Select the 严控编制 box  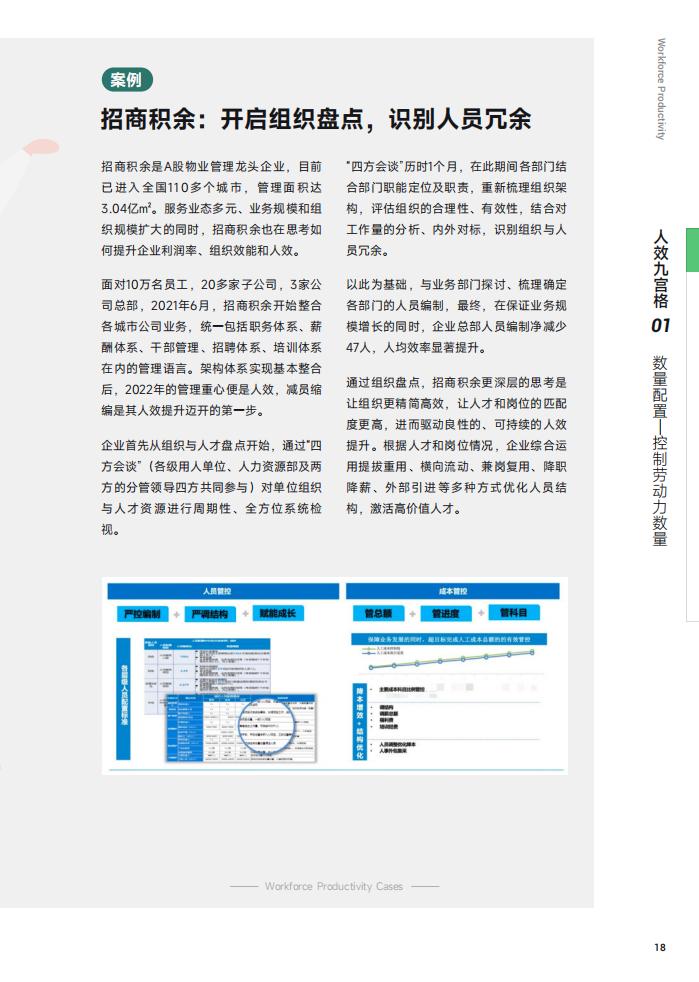coord(143,614)
